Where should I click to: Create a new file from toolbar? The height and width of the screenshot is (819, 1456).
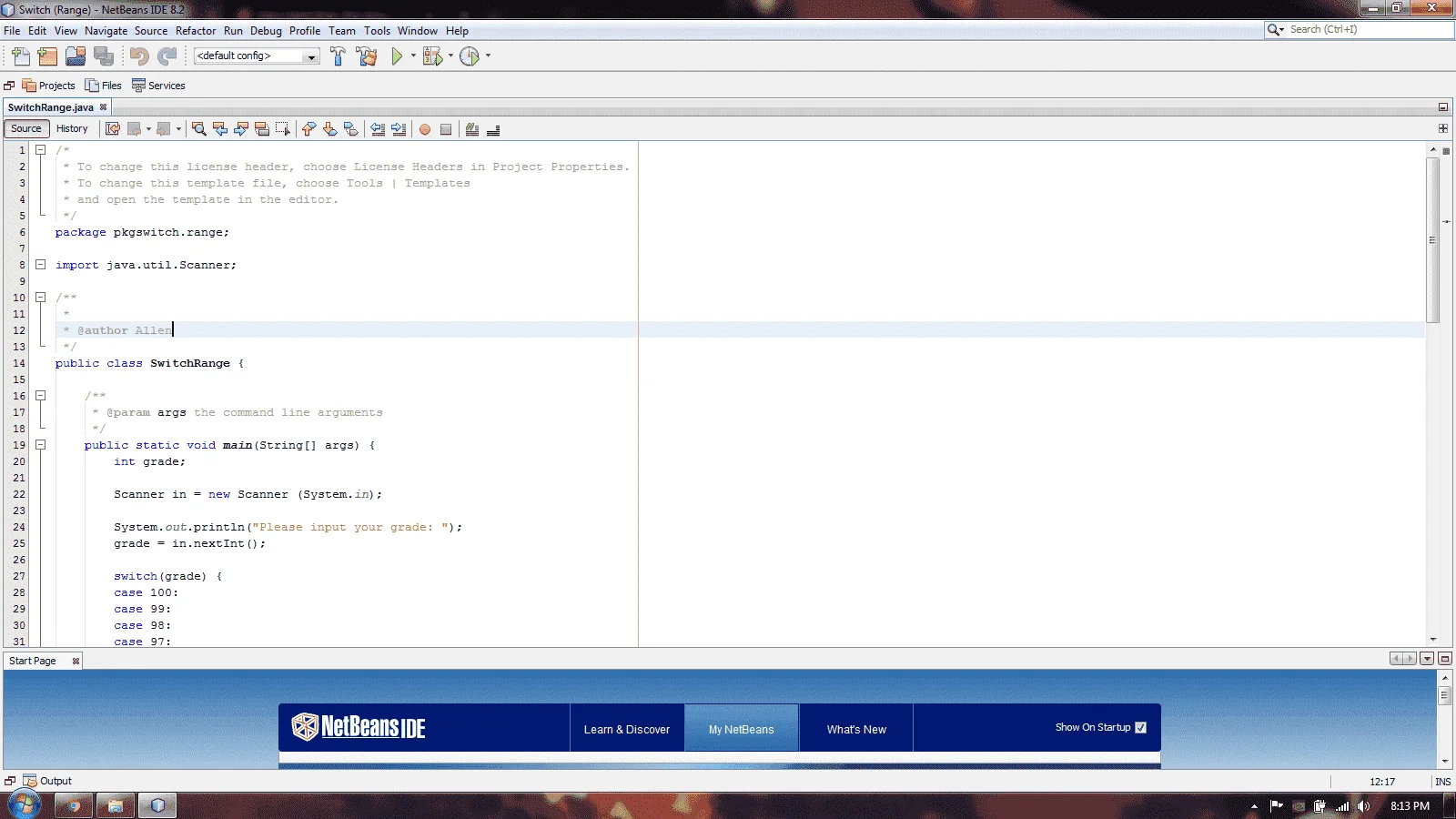pyautogui.click(x=20, y=56)
